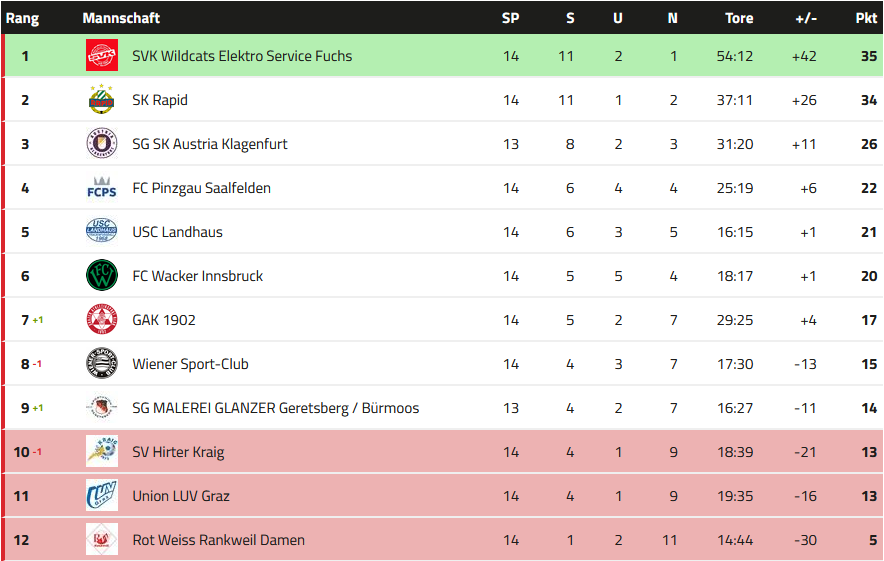Click the SVK Wildcats team logo

click(102, 56)
